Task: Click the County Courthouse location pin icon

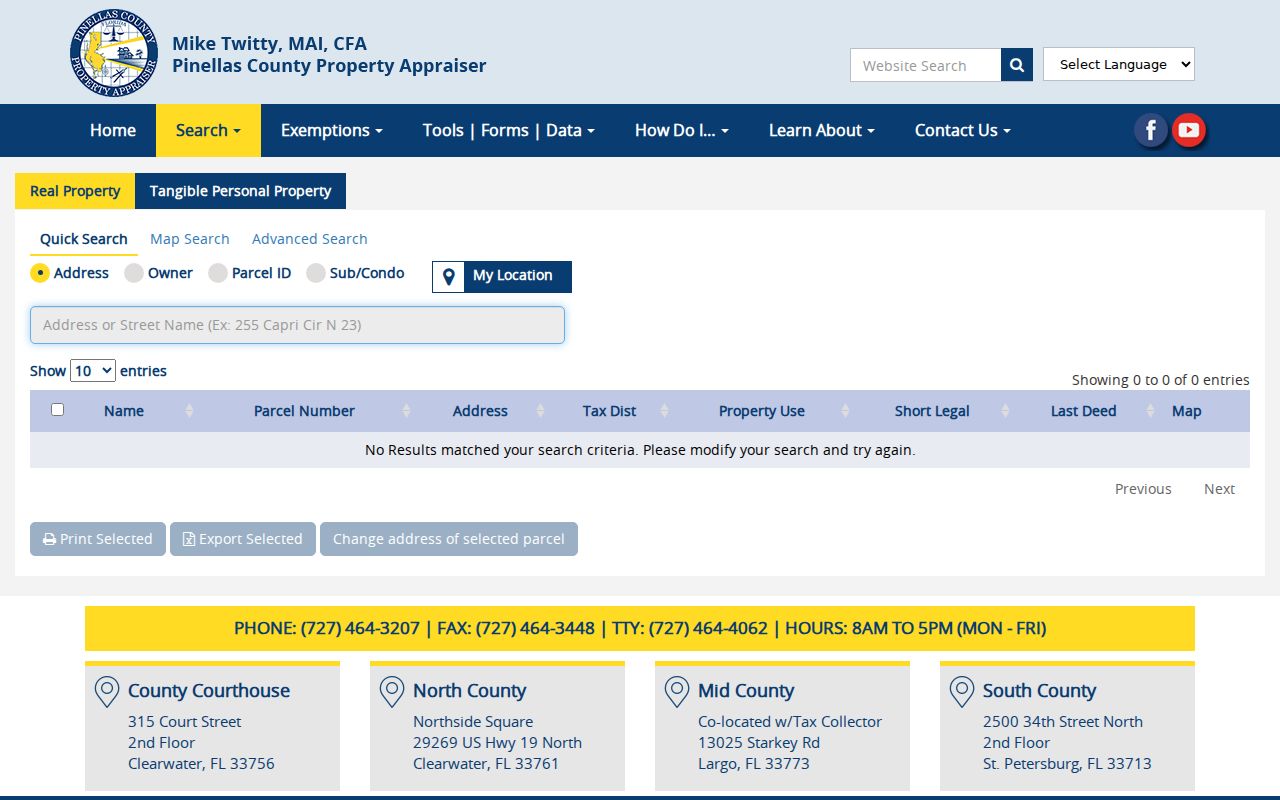Action: [107, 692]
